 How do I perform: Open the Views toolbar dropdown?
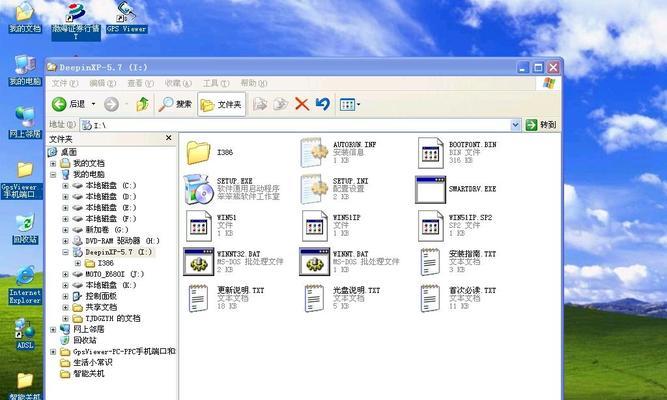click(x=350, y=104)
